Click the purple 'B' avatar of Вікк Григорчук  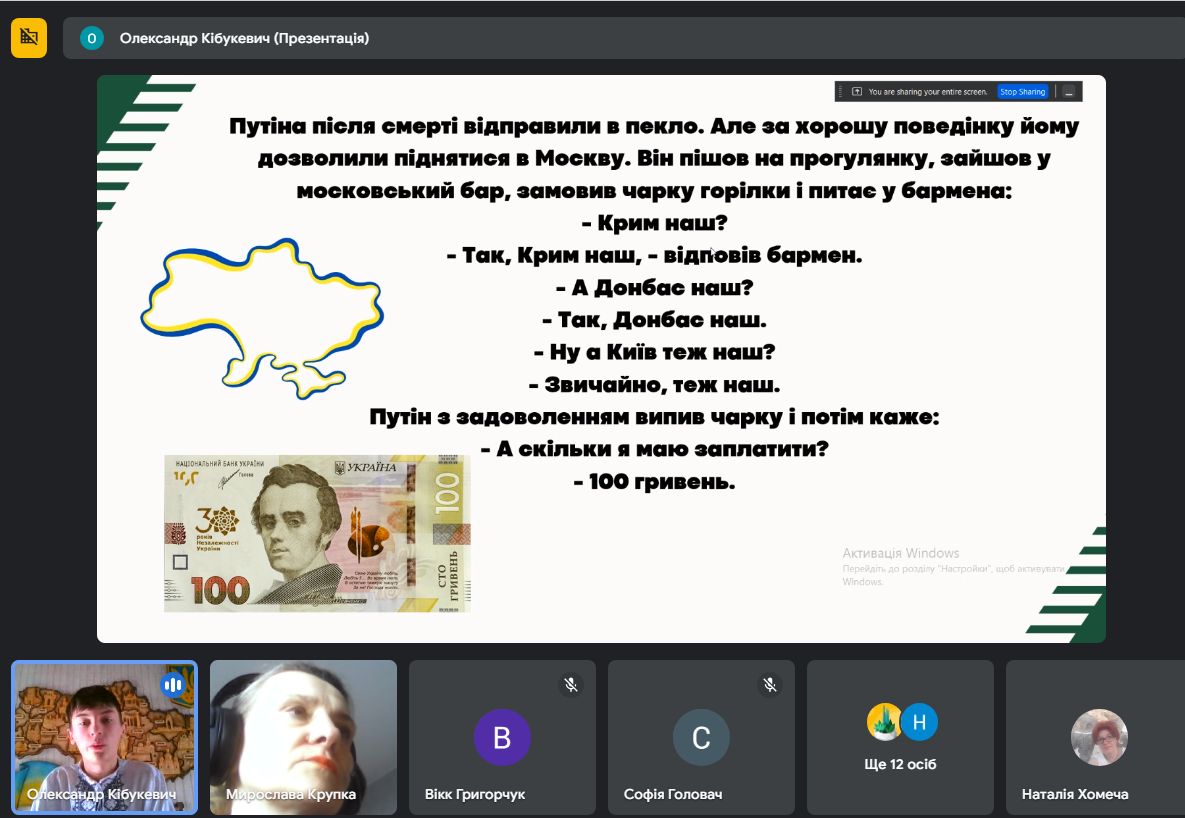coord(502,738)
